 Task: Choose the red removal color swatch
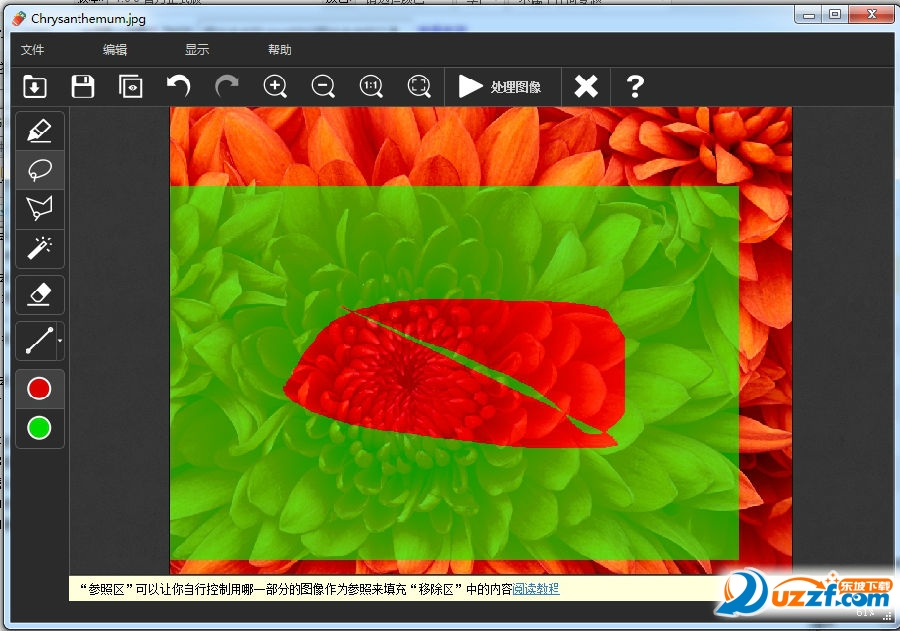point(40,389)
